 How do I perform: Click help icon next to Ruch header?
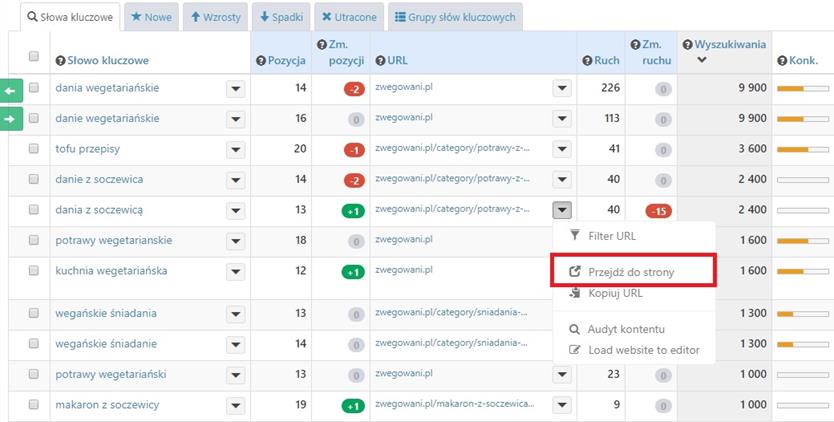(x=587, y=61)
